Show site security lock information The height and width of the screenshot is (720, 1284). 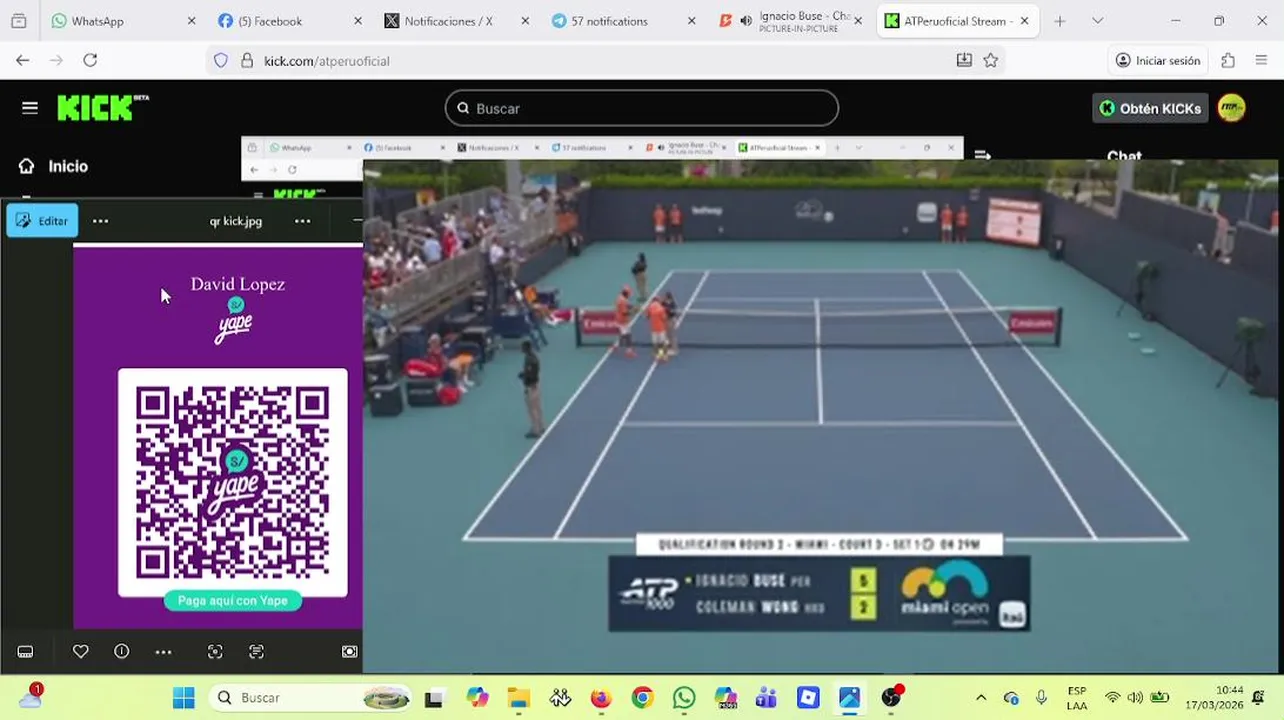pos(247,60)
